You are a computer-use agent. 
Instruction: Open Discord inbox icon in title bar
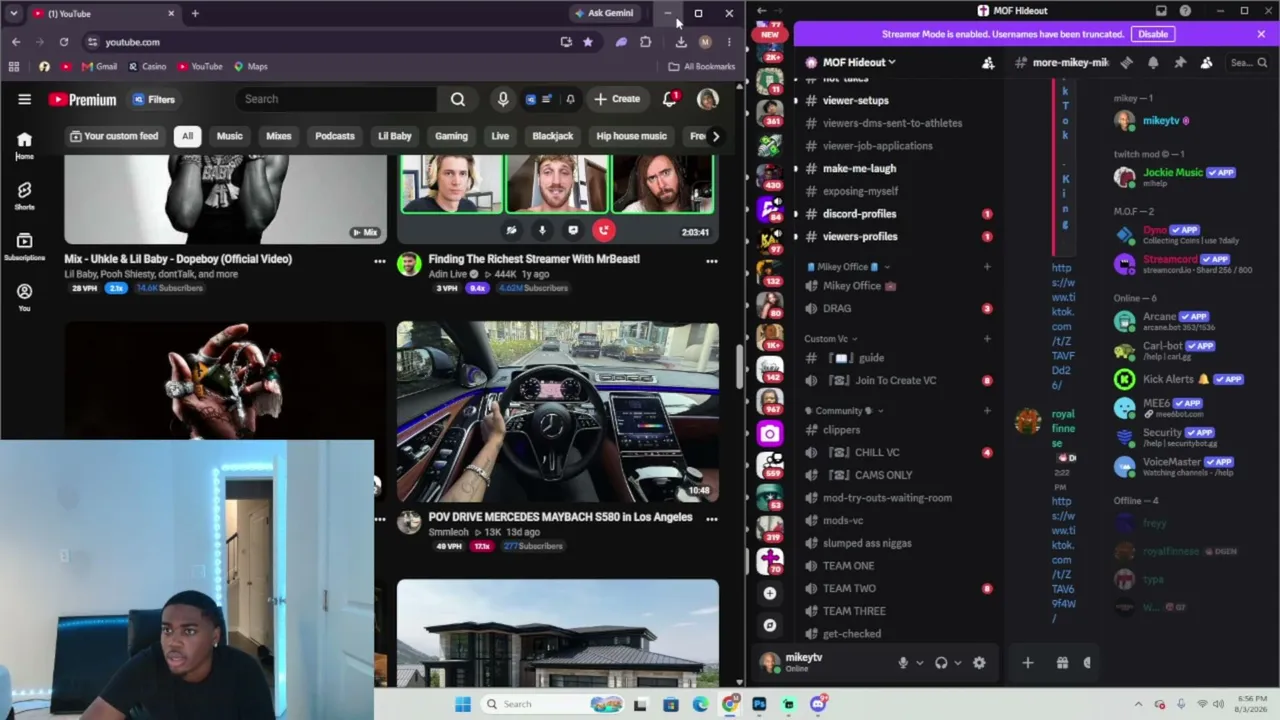click(1161, 11)
